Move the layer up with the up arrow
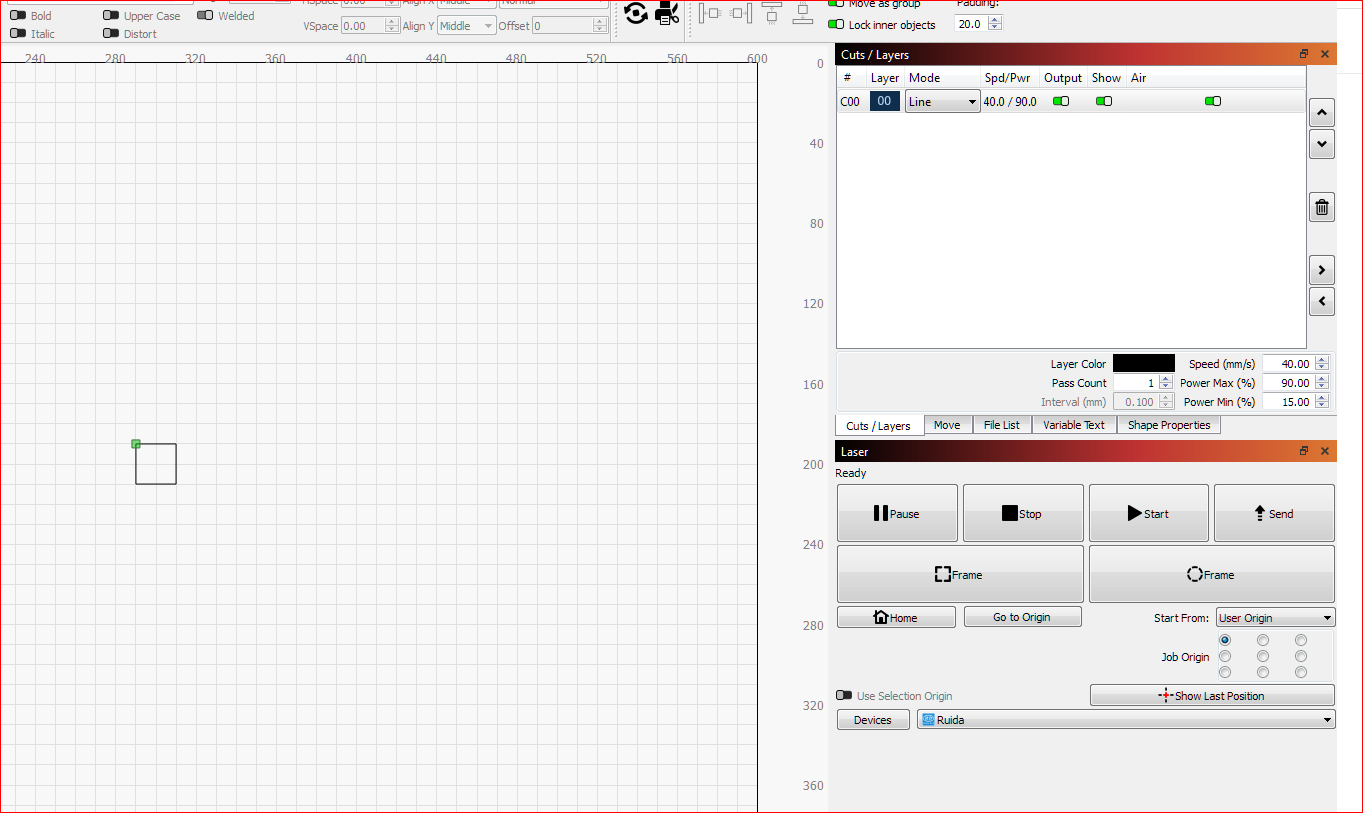The width and height of the screenshot is (1363, 813). pos(1321,113)
